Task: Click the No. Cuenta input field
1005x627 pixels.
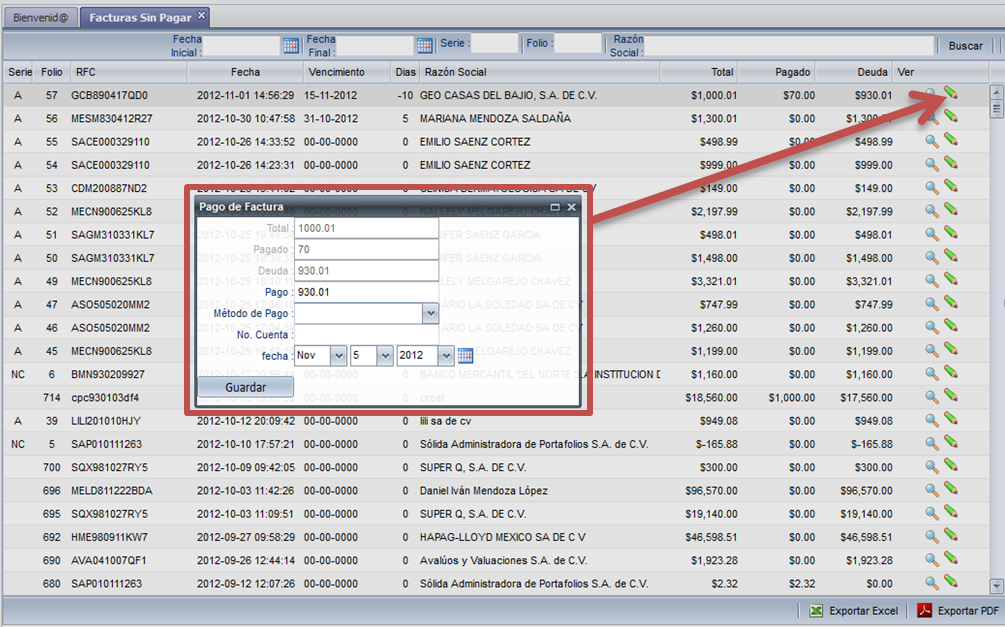Action: (x=366, y=334)
